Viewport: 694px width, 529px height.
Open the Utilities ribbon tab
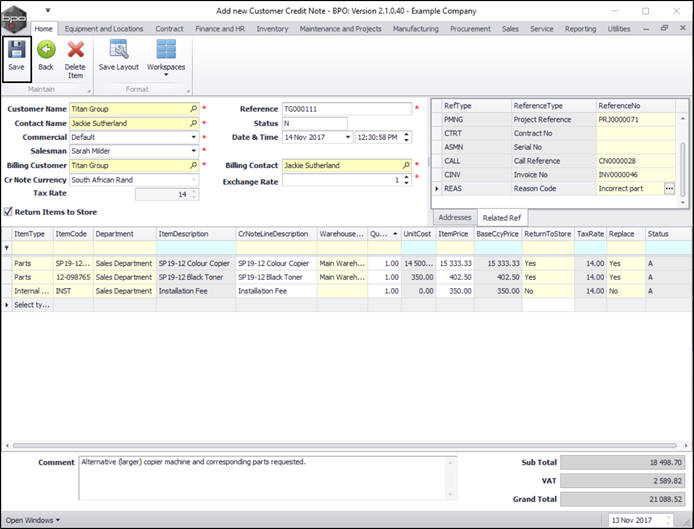(x=619, y=29)
